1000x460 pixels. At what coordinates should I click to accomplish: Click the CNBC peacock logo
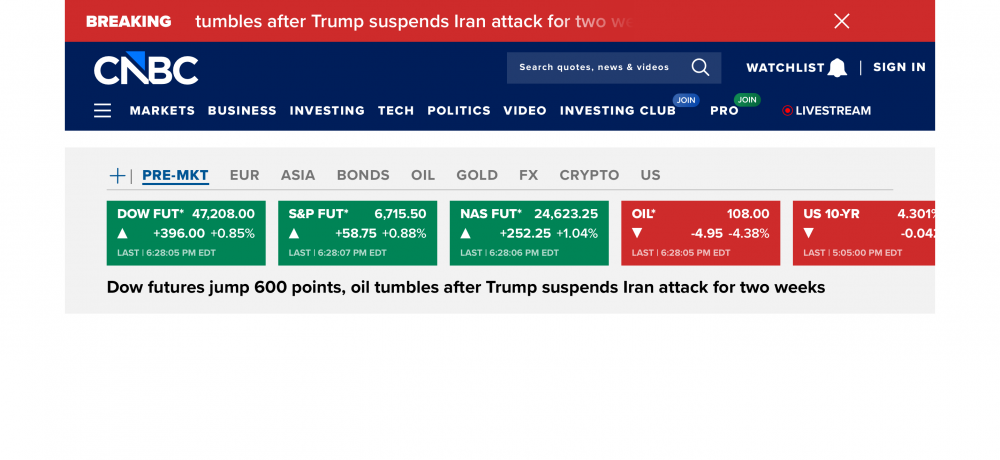146,68
